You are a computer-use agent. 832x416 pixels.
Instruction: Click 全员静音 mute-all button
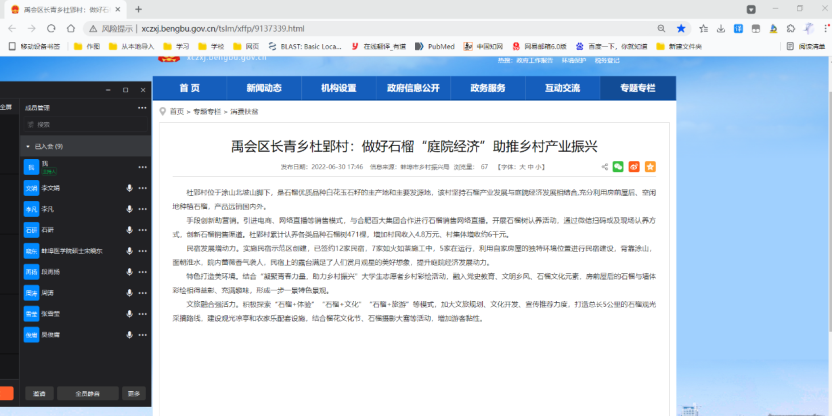[x=88, y=393]
